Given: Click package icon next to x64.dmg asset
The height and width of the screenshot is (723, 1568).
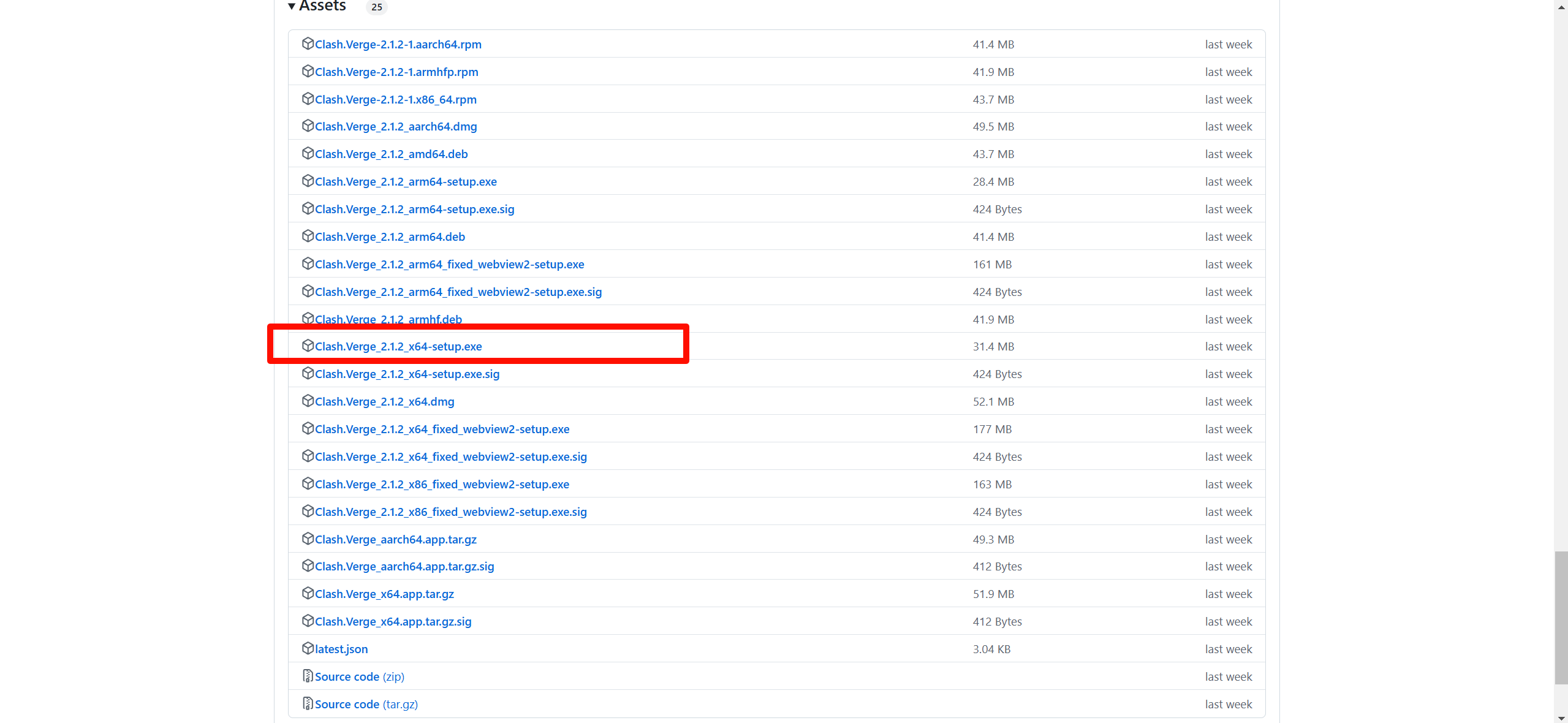Looking at the screenshot, I should pyautogui.click(x=308, y=401).
